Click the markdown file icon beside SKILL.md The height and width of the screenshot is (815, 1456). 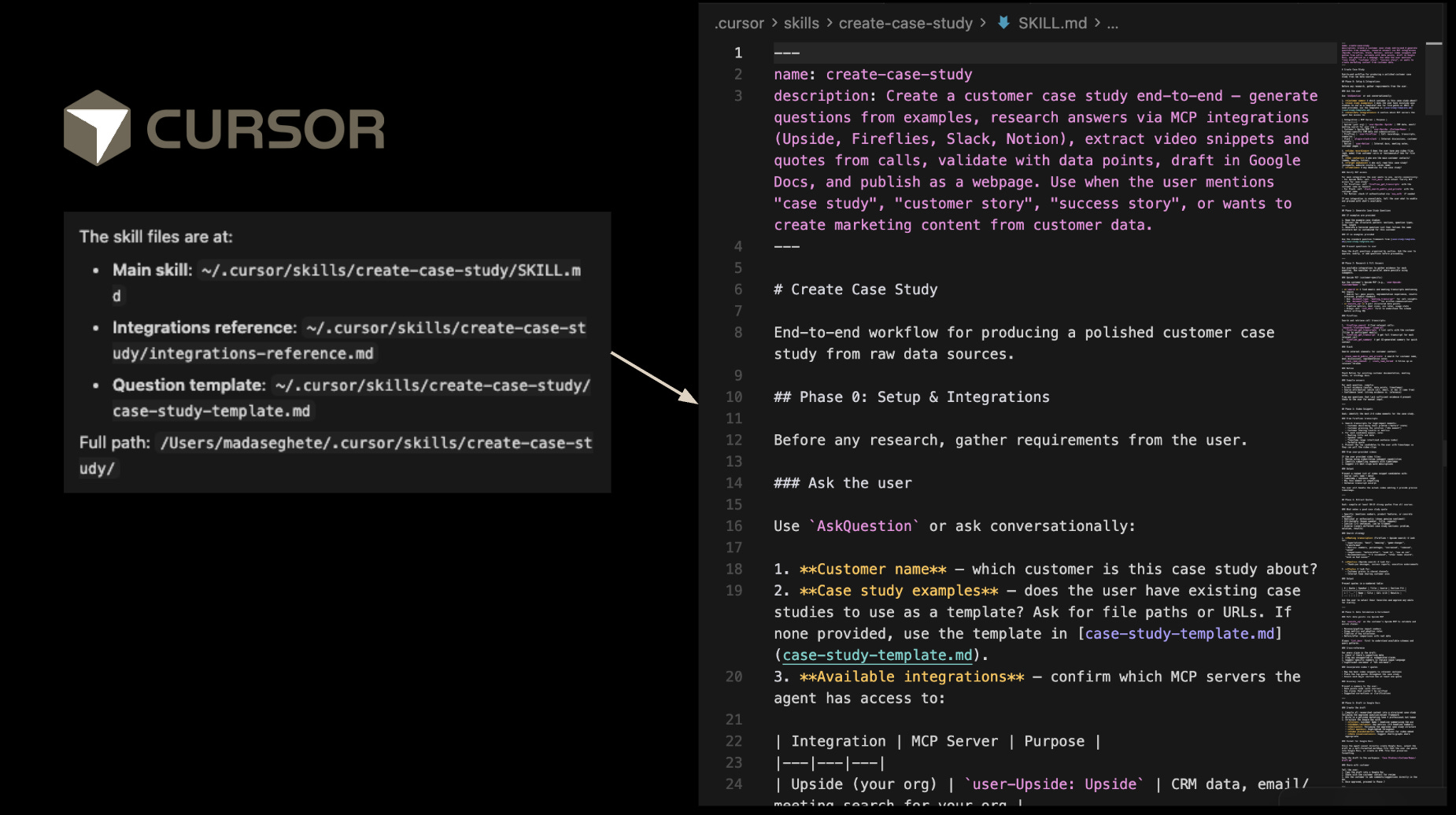[x=1003, y=23]
